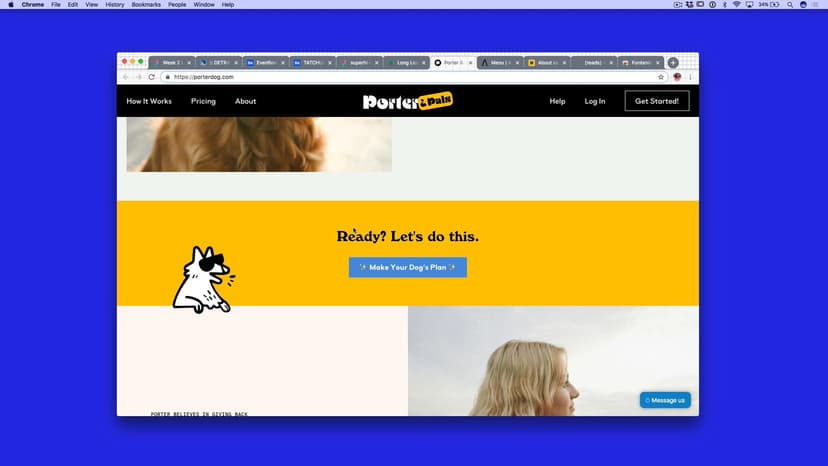
Task: Click the Chrome three-dot menu icon
Action: 690,77
